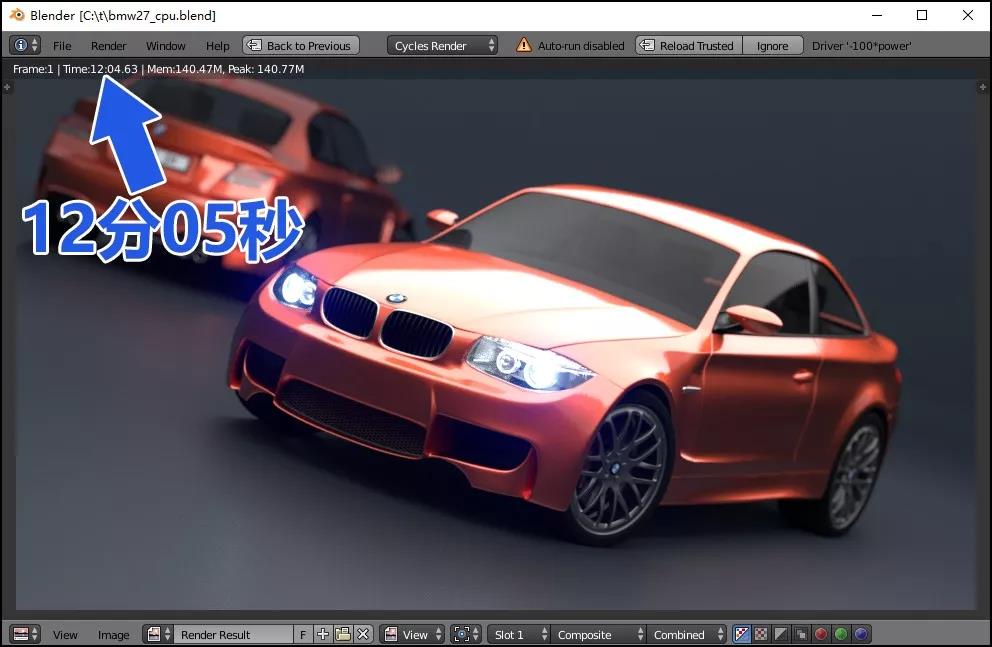Viewport: 992px width, 647px height.
Task: Browse linked images with image icon dropdown
Action: click(x=158, y=634)
